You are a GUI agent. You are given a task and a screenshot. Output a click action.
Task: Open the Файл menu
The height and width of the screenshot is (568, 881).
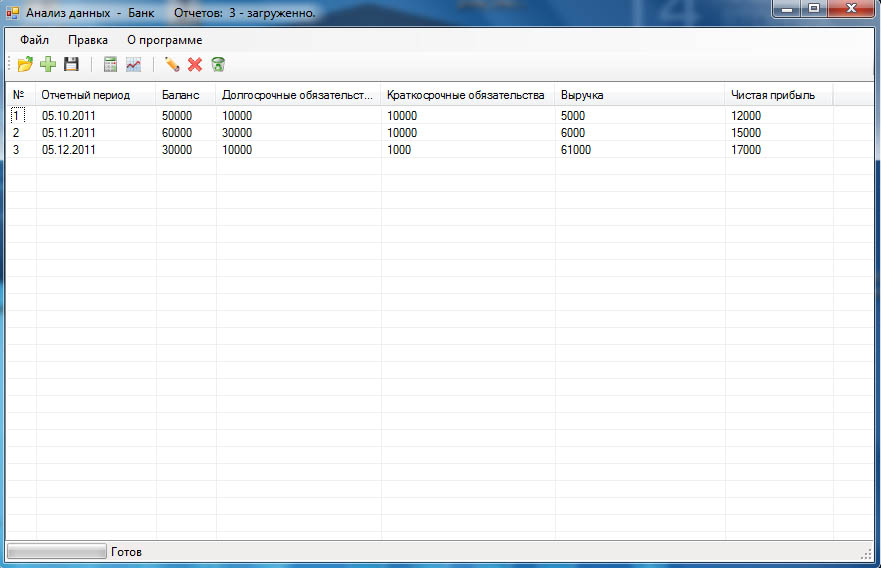pos(34,40)
